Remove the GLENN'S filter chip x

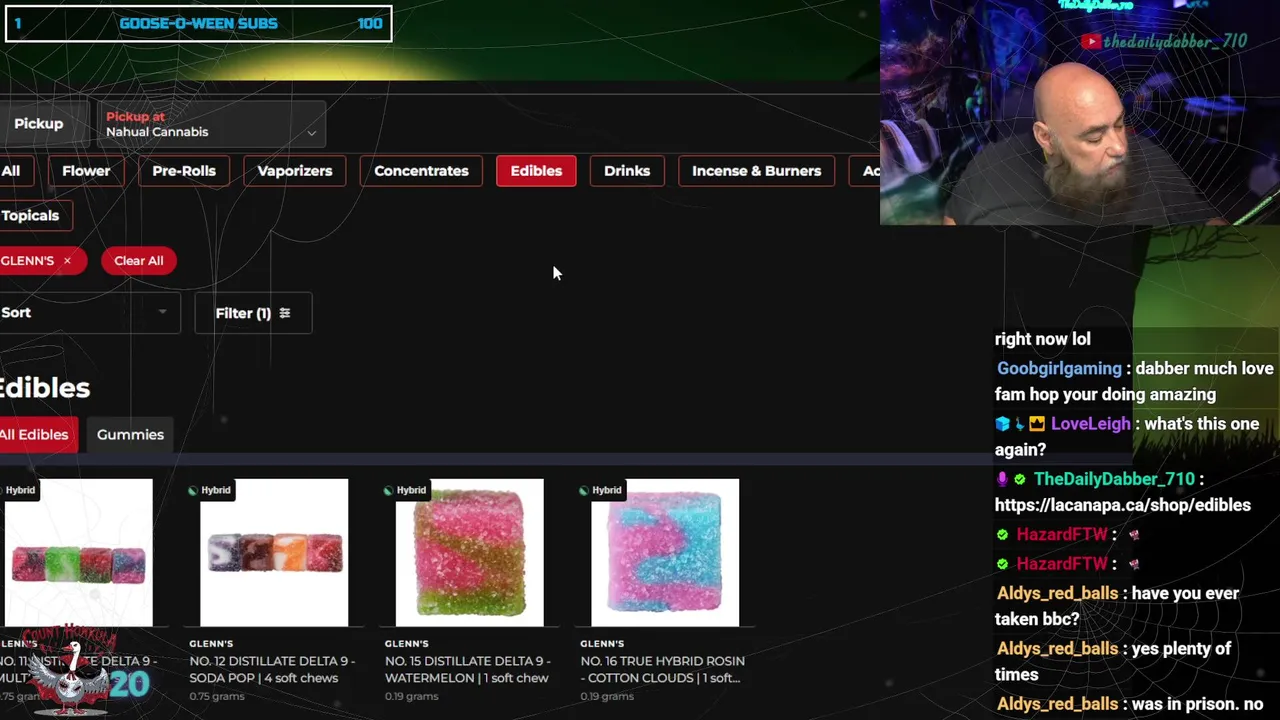67,261
